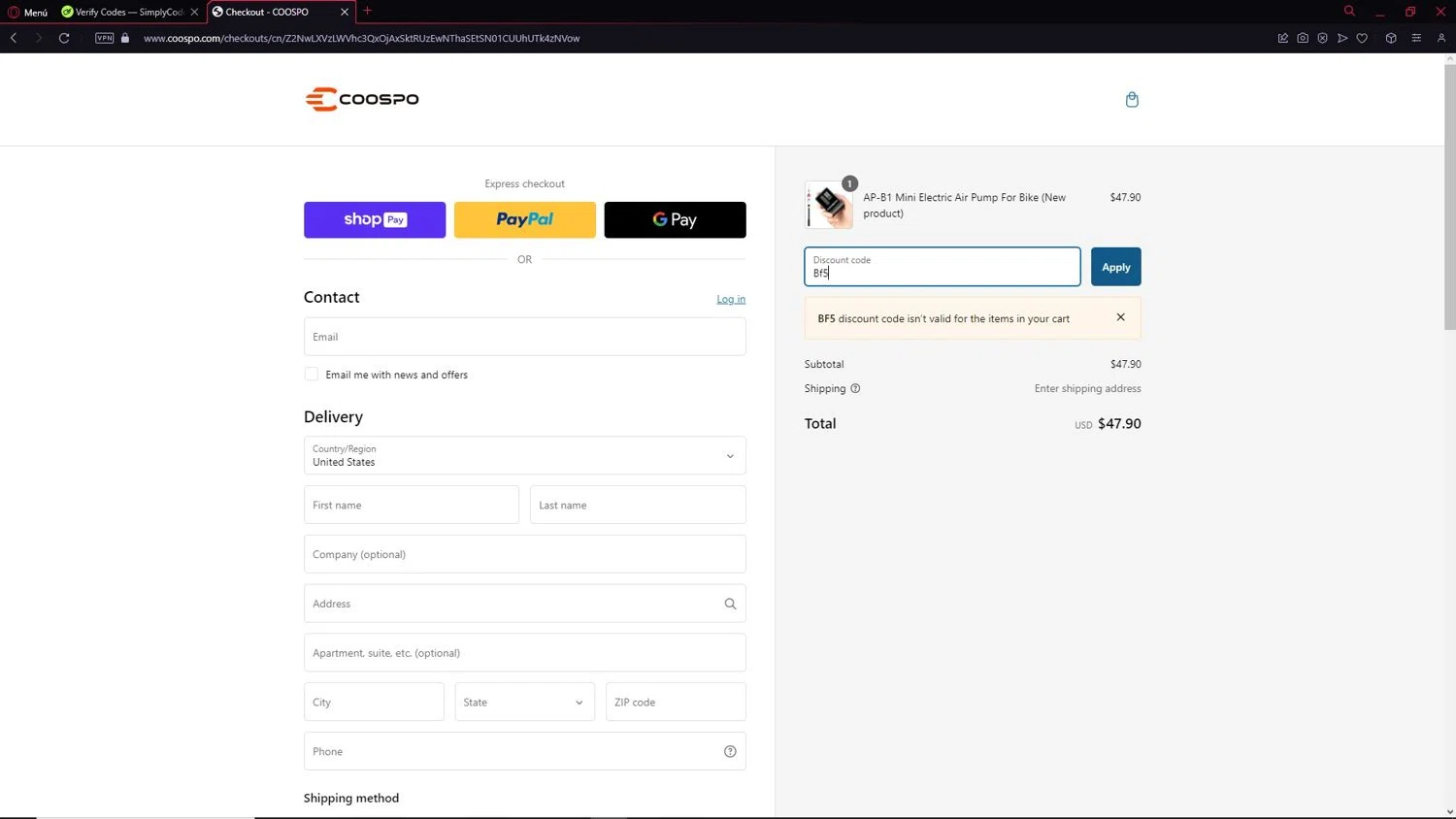Open the tab search magnifier icon
This screenshot has height=819, width=1456.
click(1349, 12)
